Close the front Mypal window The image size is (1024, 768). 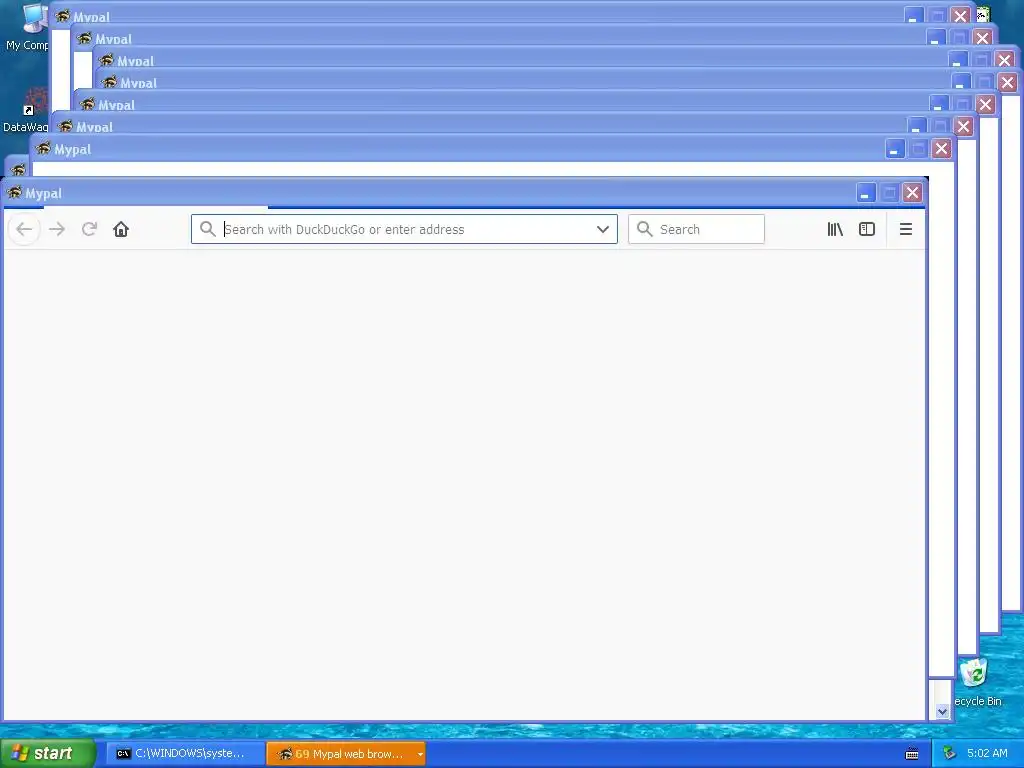tap(912, 193)
